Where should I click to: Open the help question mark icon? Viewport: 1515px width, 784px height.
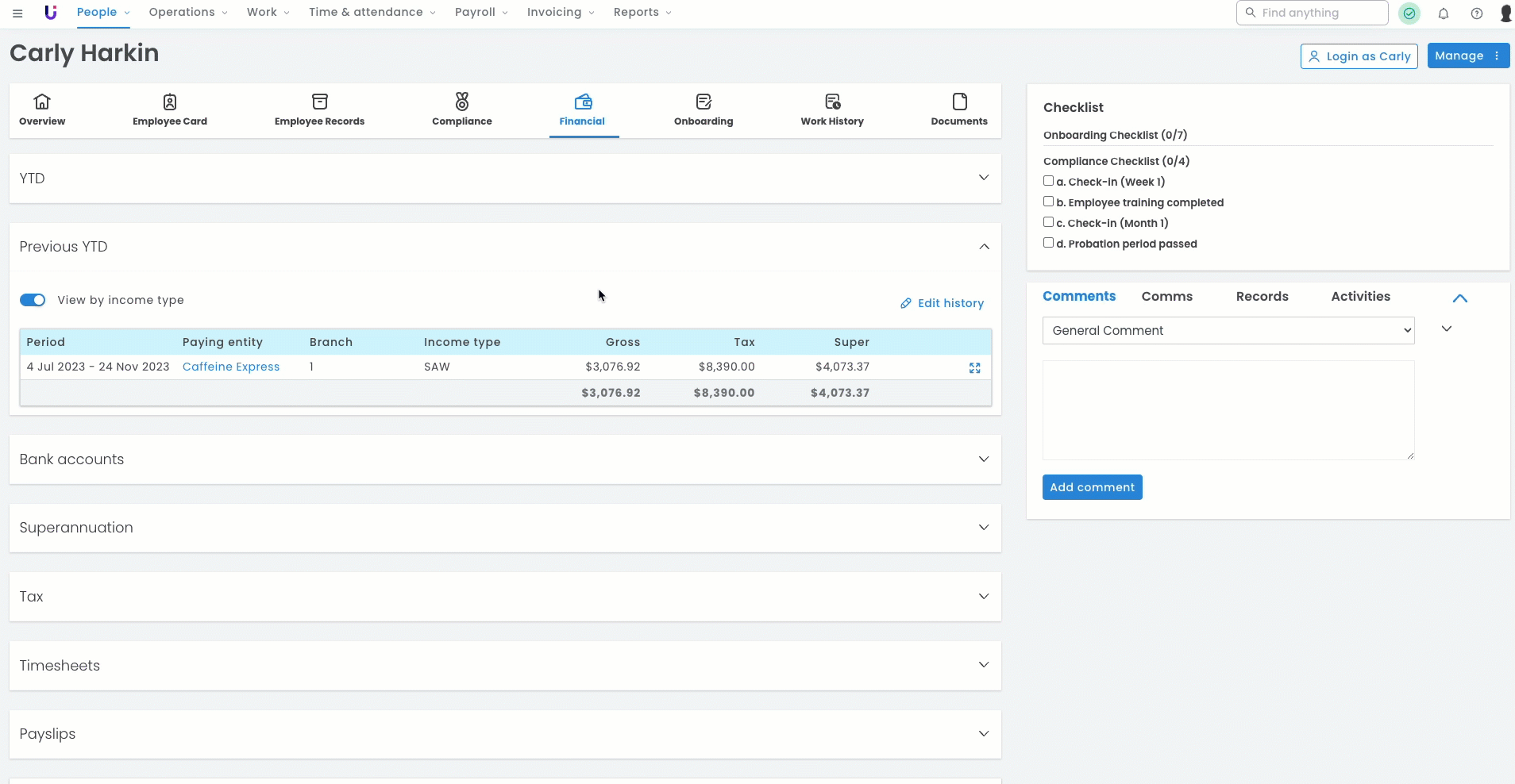click(x=1476, y=13)
